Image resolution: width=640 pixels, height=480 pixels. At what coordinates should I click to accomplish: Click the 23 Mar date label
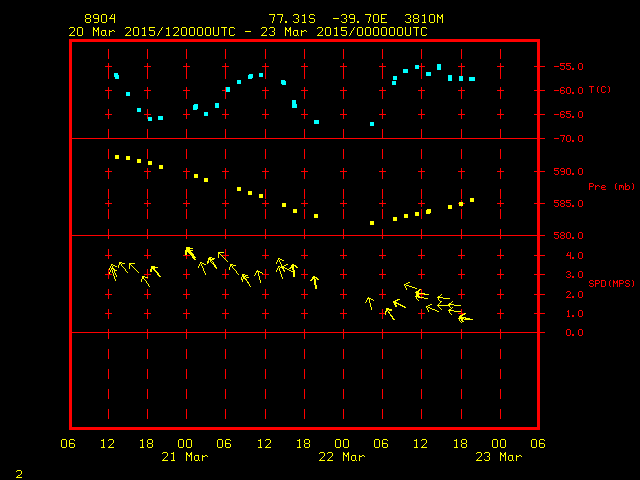(499, 457)
